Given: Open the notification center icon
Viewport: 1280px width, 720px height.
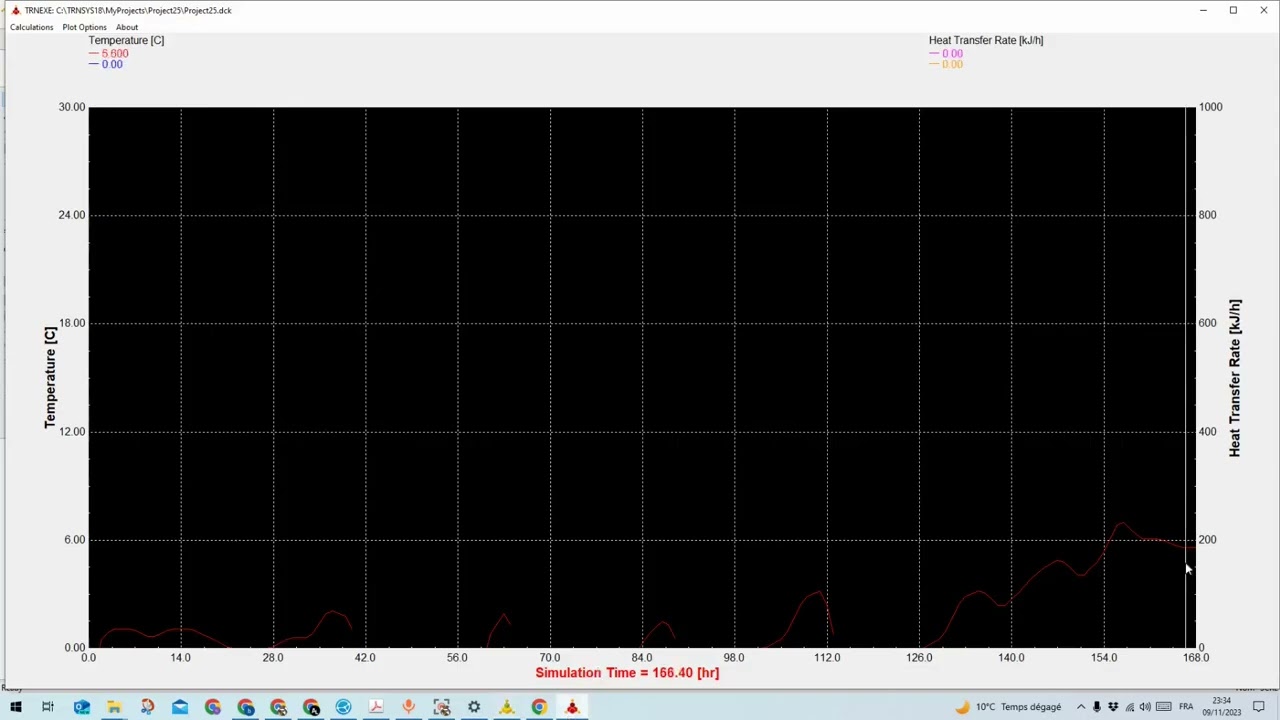Looking at the screenshot, I should [x=1261, y=707].
